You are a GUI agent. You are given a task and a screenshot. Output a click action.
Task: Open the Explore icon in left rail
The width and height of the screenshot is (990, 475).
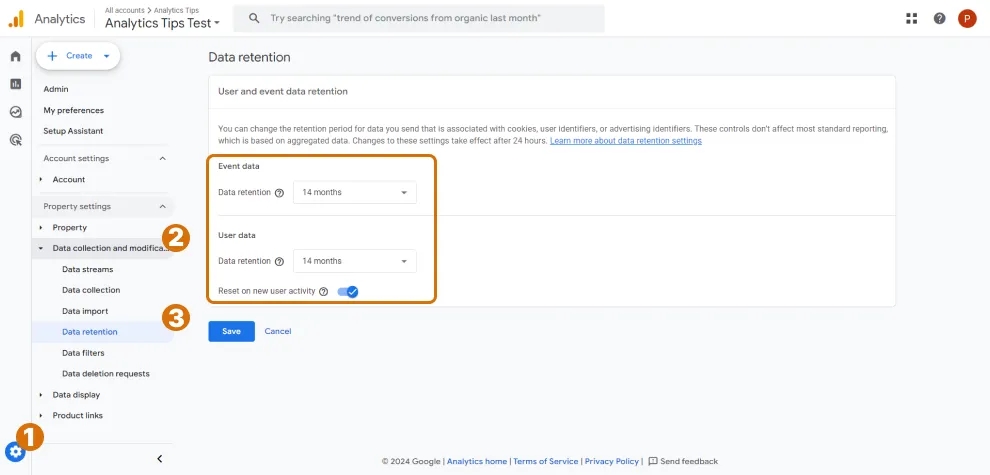pyautogui.click(x=16, y=112)
